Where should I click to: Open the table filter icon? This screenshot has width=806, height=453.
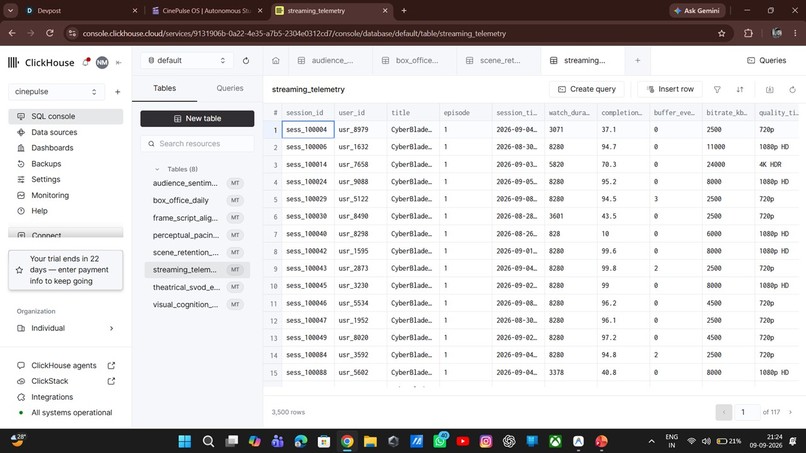717,89
